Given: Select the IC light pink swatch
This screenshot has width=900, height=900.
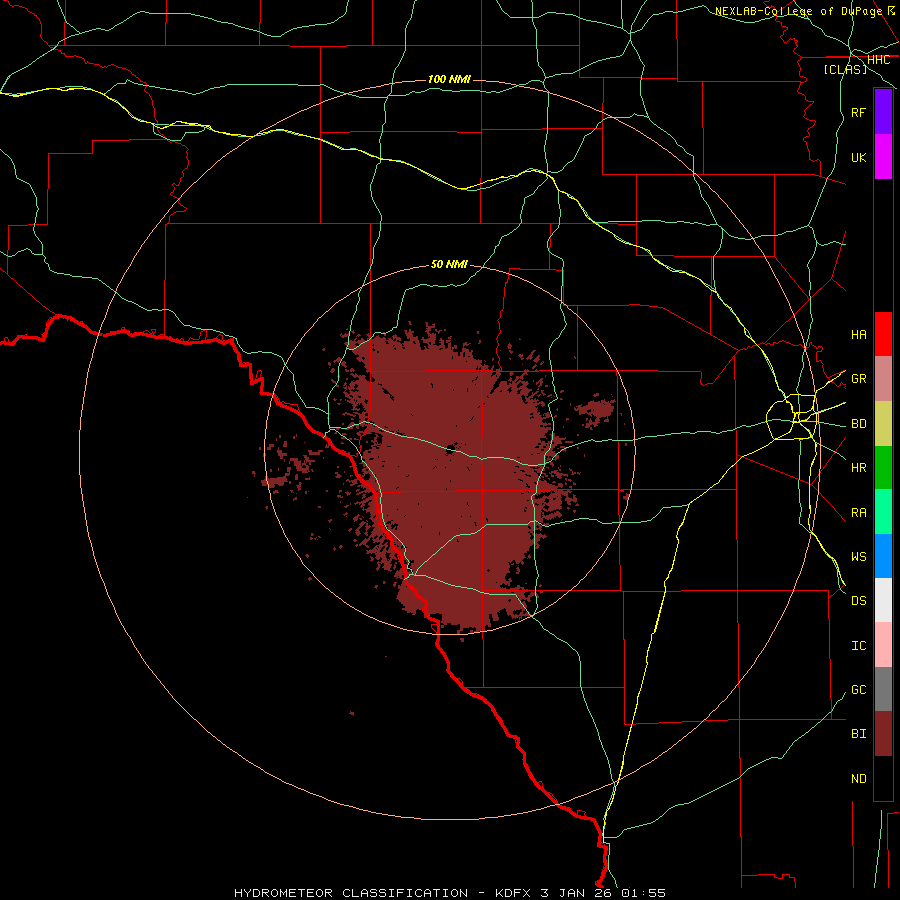Looking at the screenshot, I should (x=883, y=645).
